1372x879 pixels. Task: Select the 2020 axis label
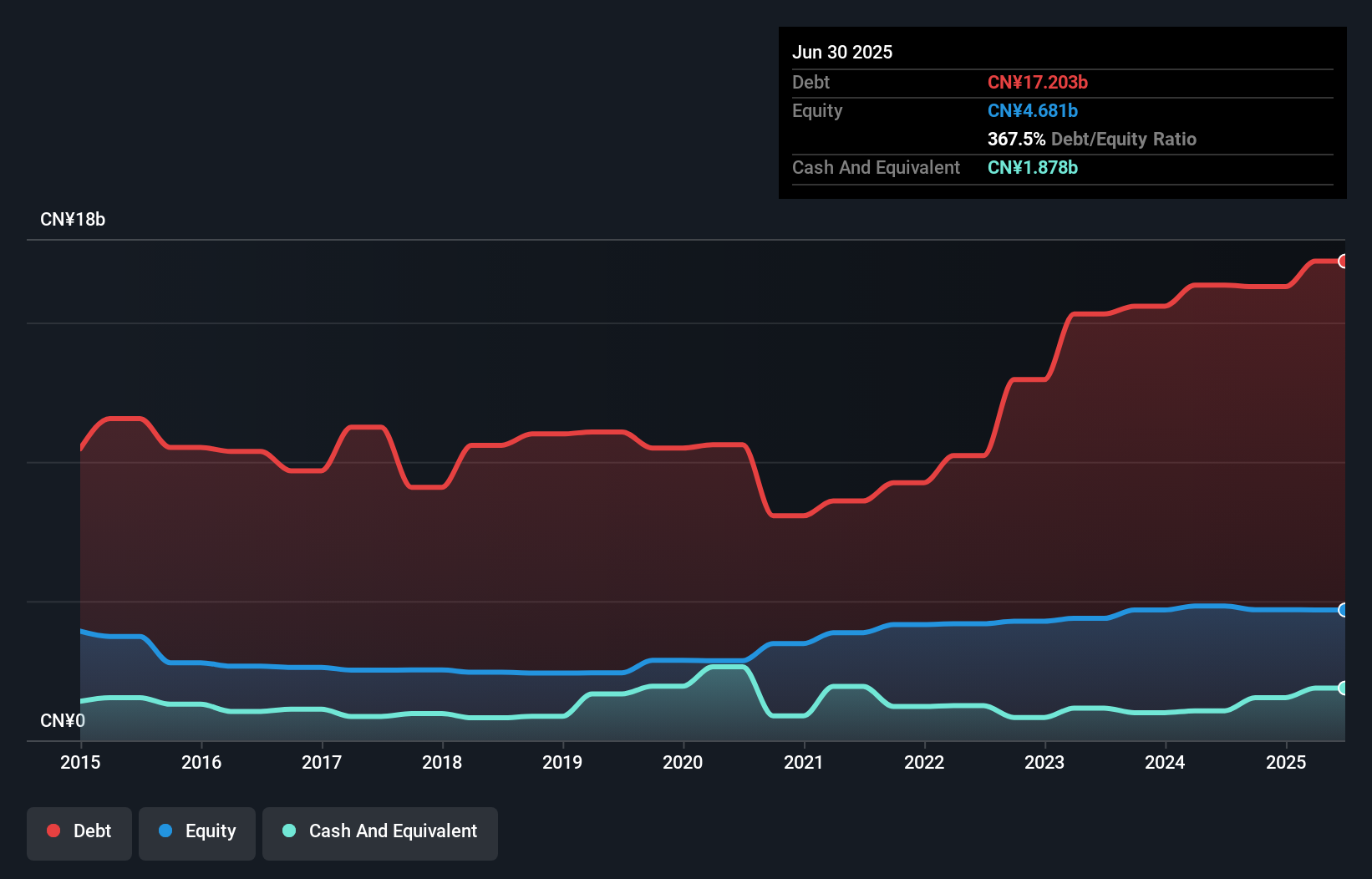[683, 762]
